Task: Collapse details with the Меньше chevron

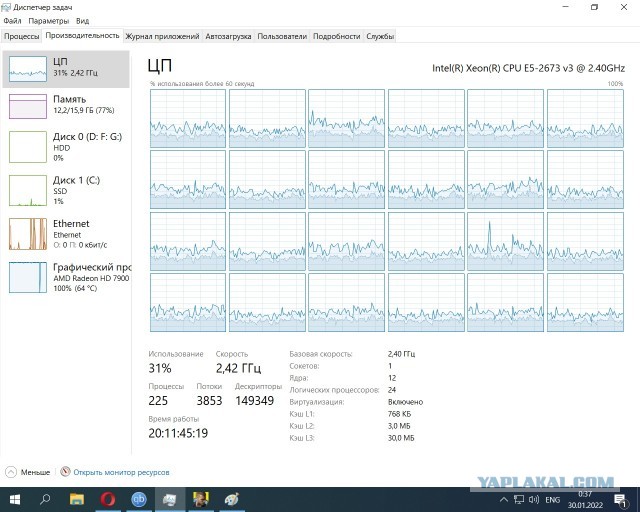Action: pos(11,472)
